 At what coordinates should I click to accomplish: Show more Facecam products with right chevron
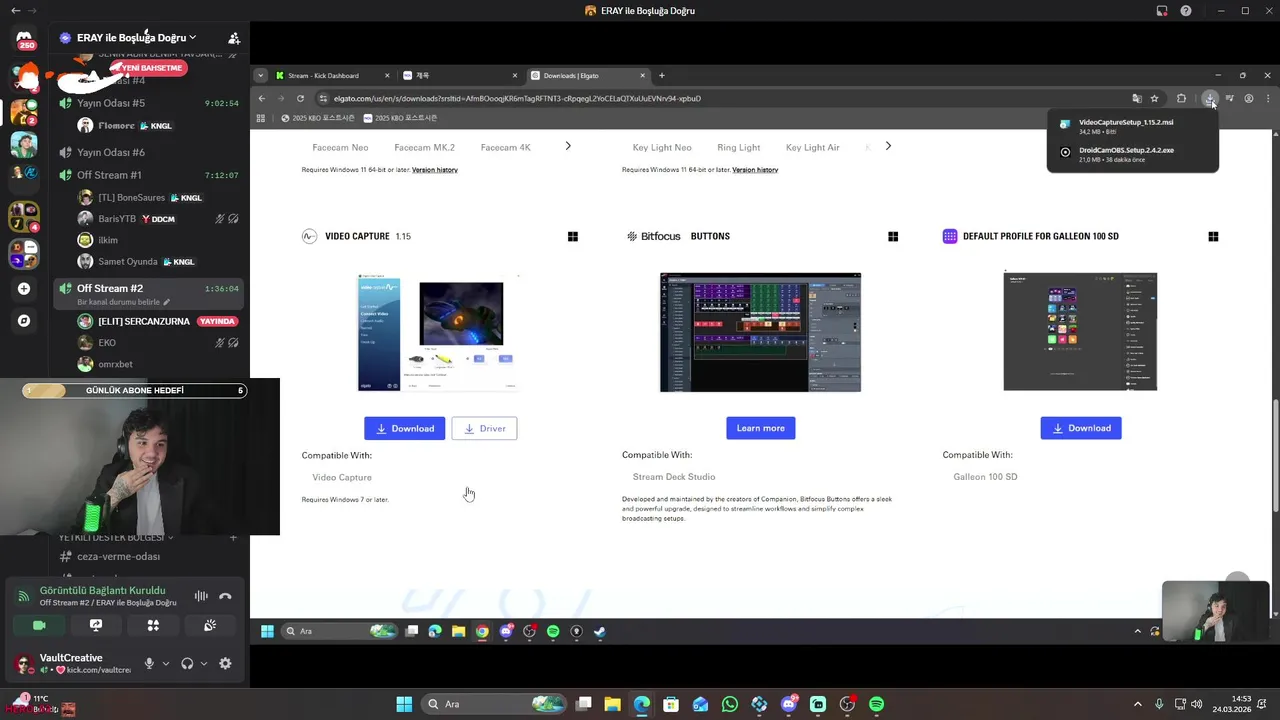(x=568, y=146)
